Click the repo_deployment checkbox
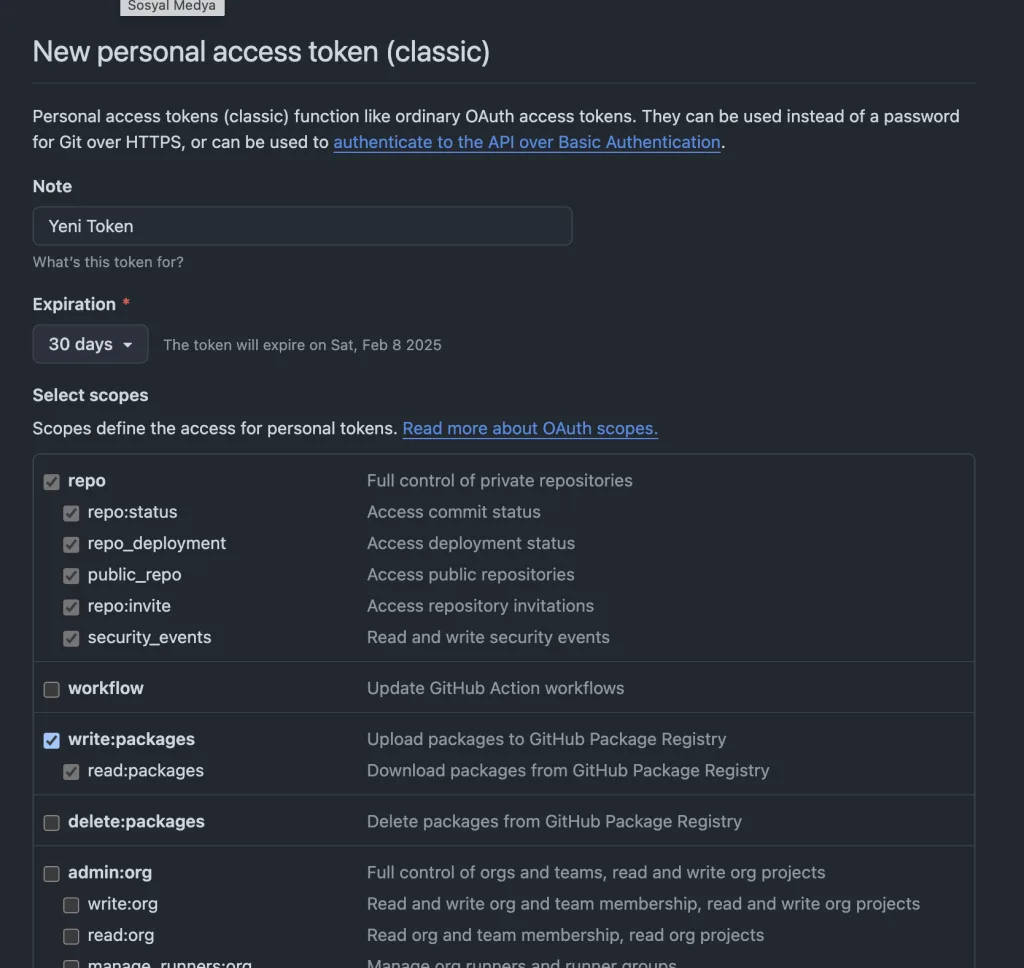 71,545
